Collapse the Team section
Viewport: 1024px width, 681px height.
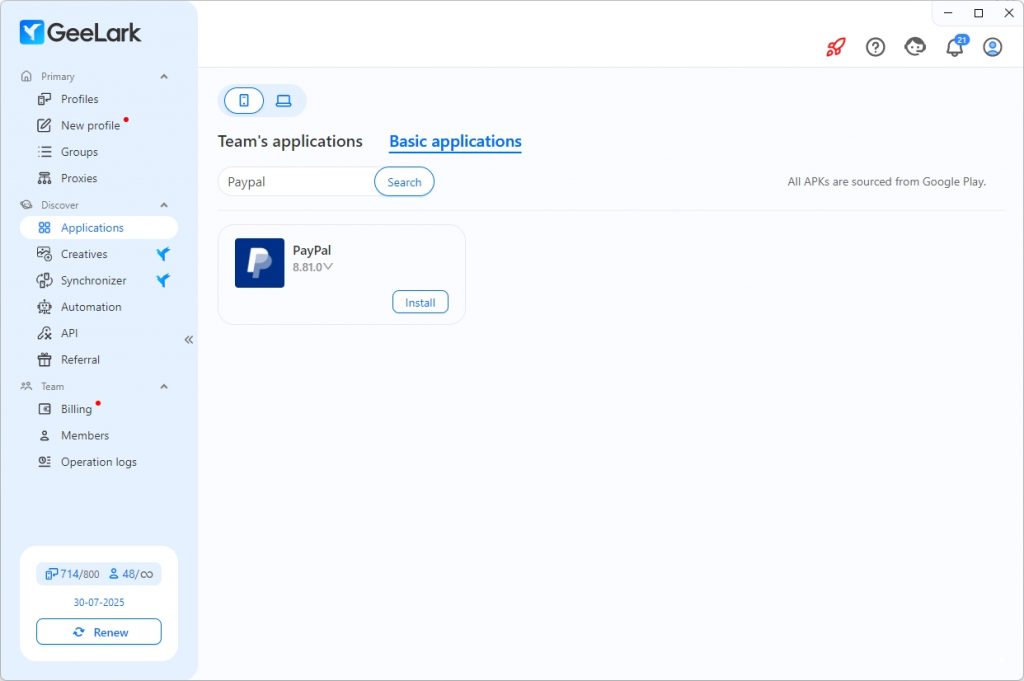coord(164,387)
